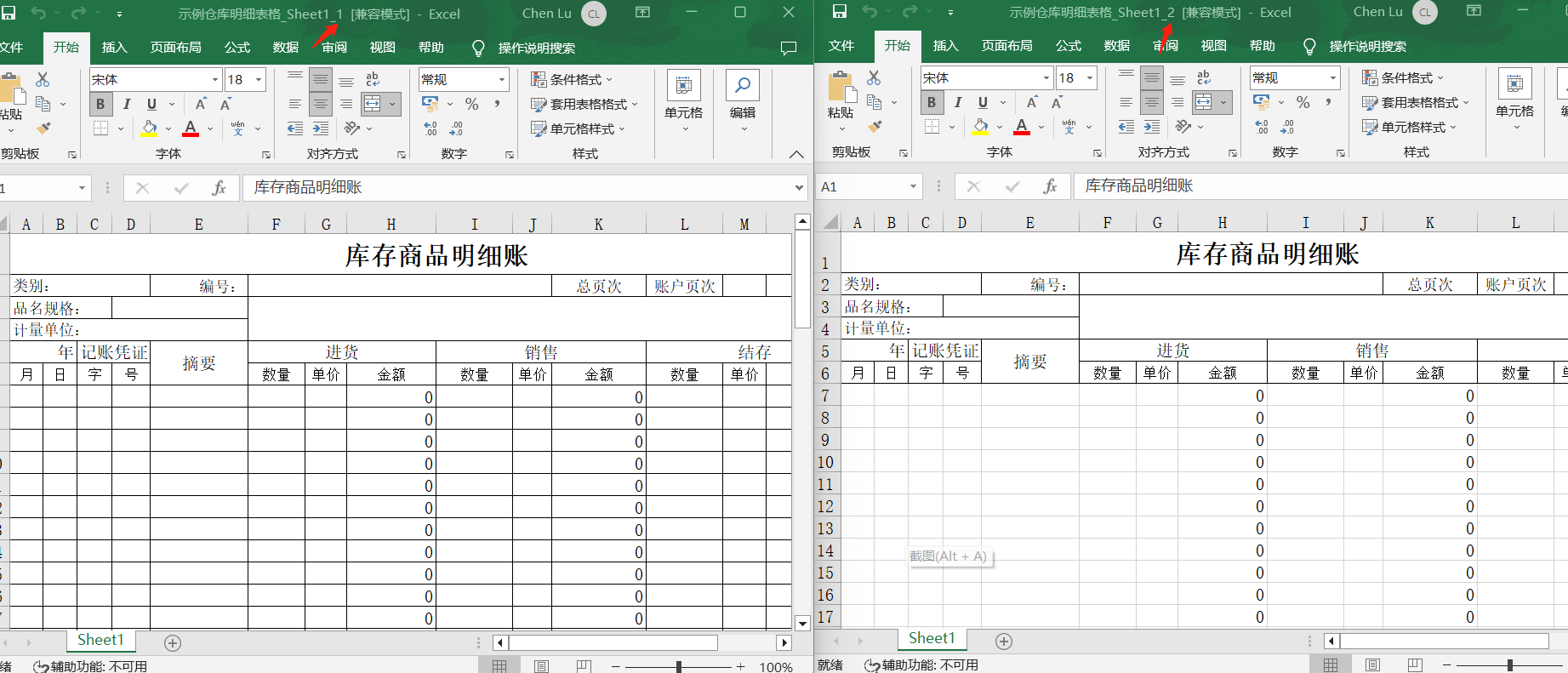The height and width of the screenshot is (673, 1568).
Task: Toggle Bold in left Excel window
Action: click(100, 104)
